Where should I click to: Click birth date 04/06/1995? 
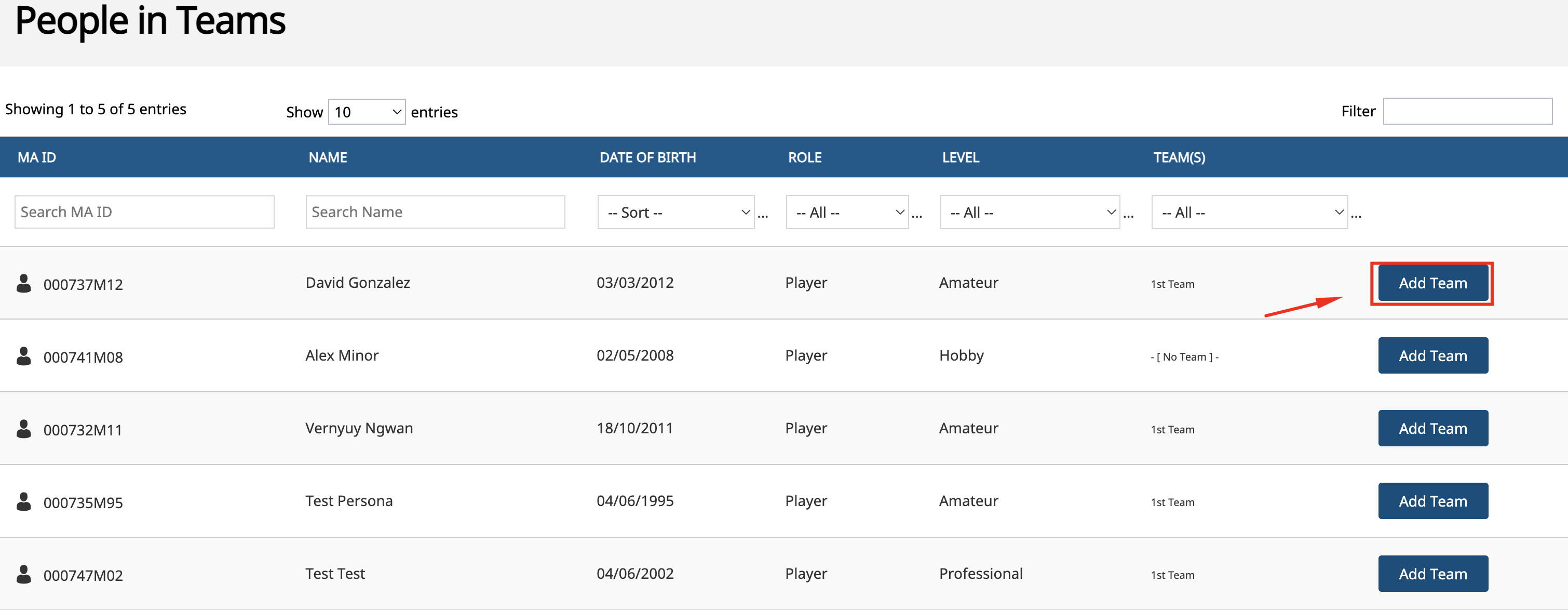tap(635, 501)
